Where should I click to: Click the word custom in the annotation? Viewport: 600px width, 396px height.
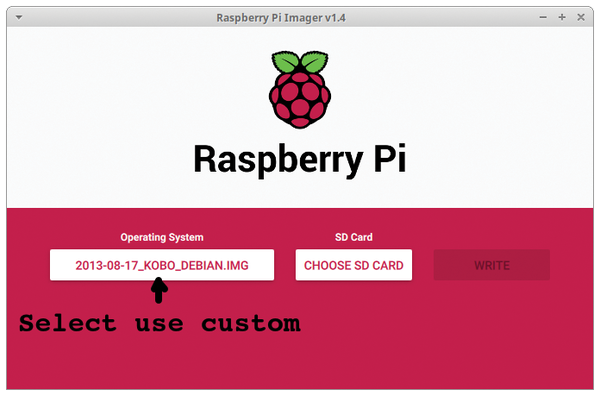(251, 324)
